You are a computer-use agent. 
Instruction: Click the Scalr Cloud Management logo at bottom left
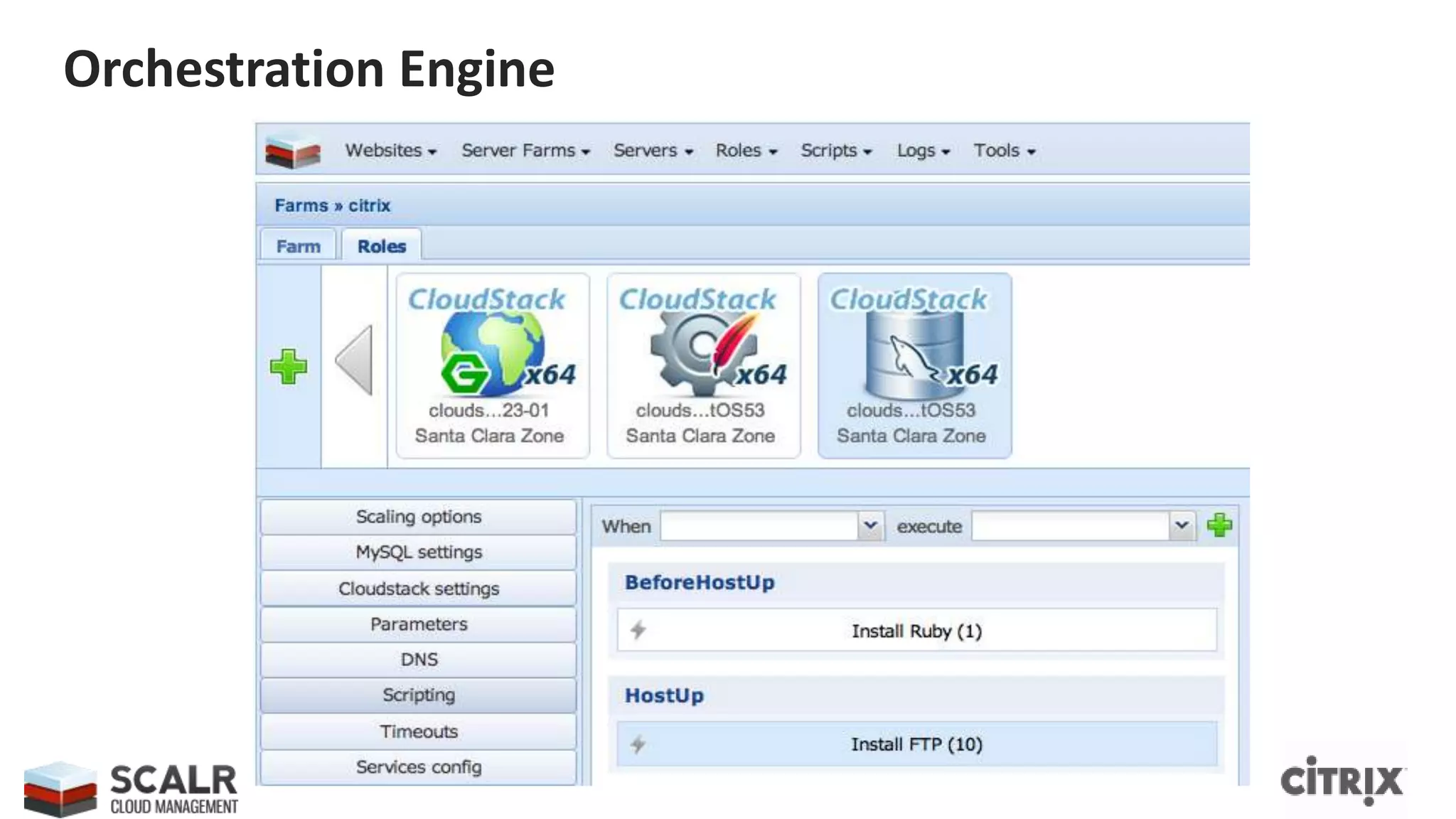(x=131, y=788)
